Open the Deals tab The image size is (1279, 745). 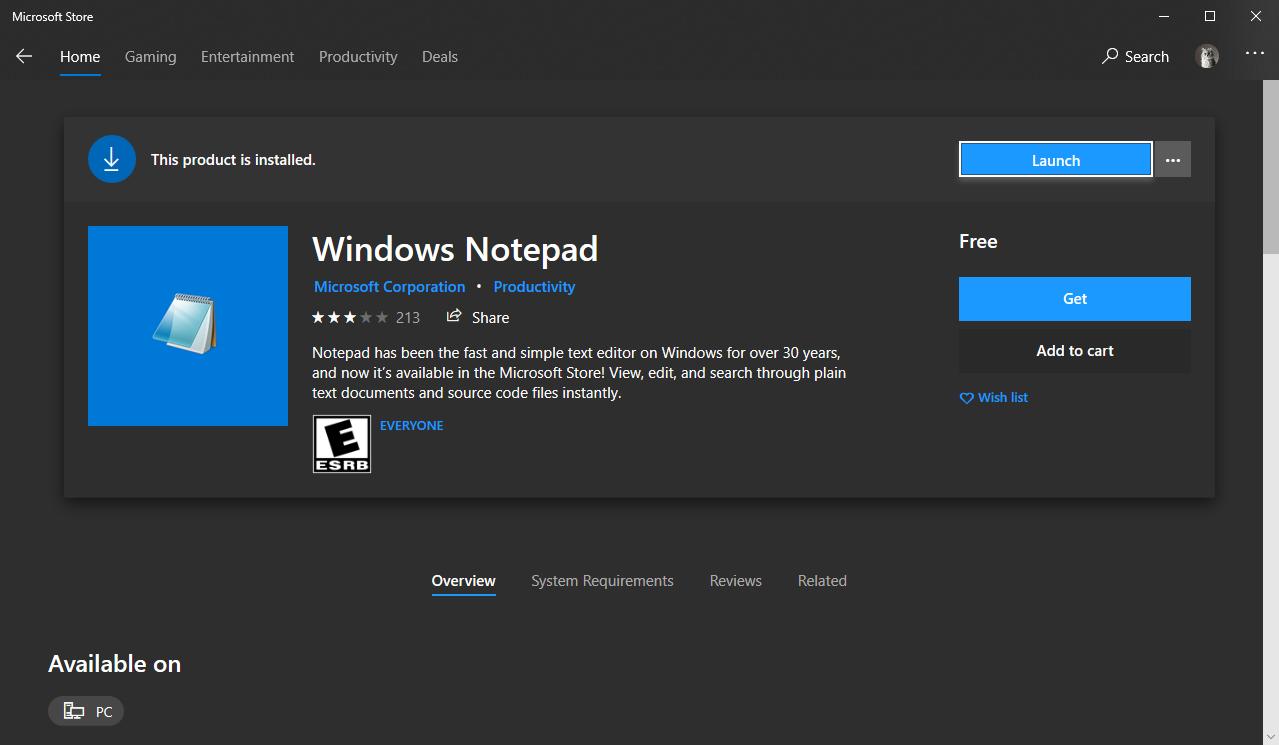[440, 57]
